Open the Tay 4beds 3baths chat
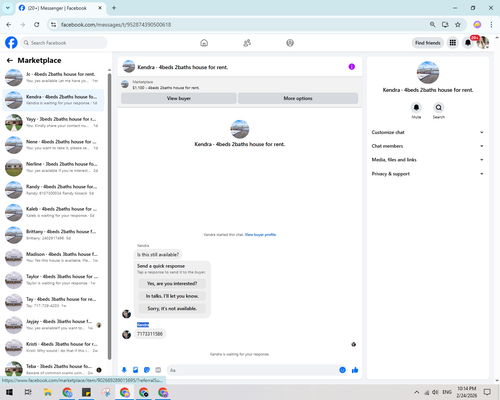The image size is (500, 400). tap(53, 302)
